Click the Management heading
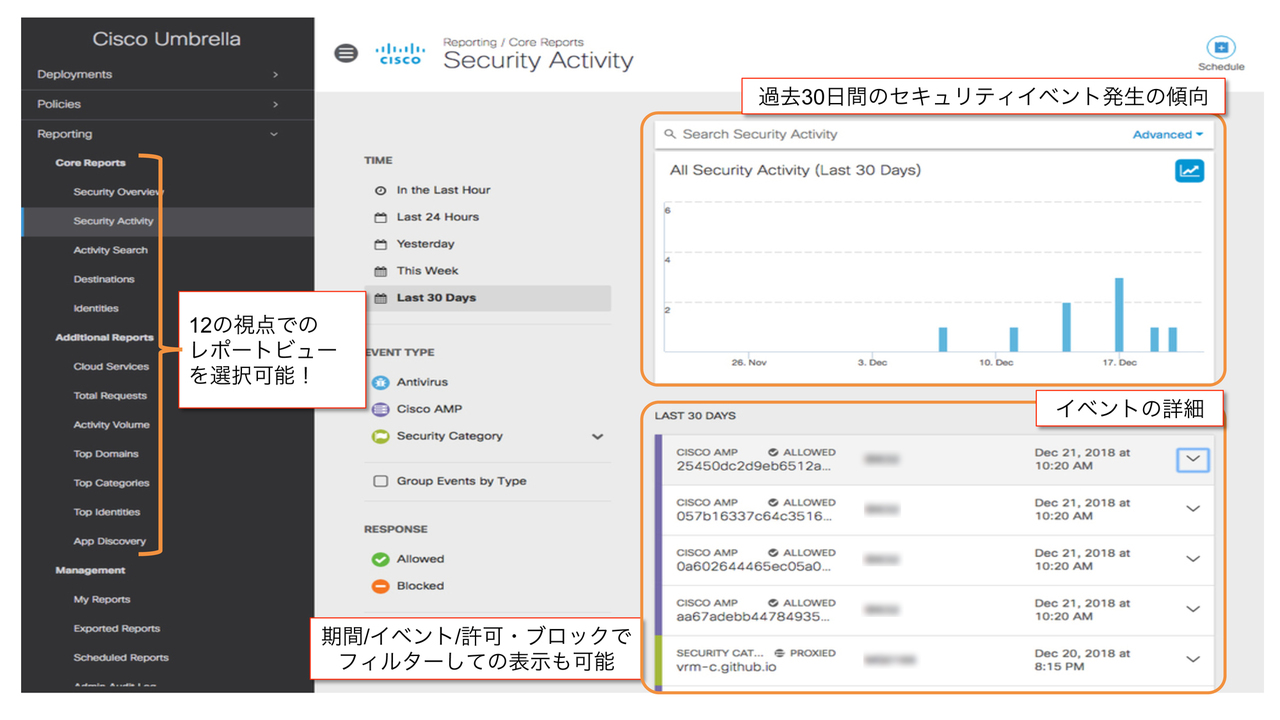This screenshot has height=720, width=1280. (x=90, y=570)
